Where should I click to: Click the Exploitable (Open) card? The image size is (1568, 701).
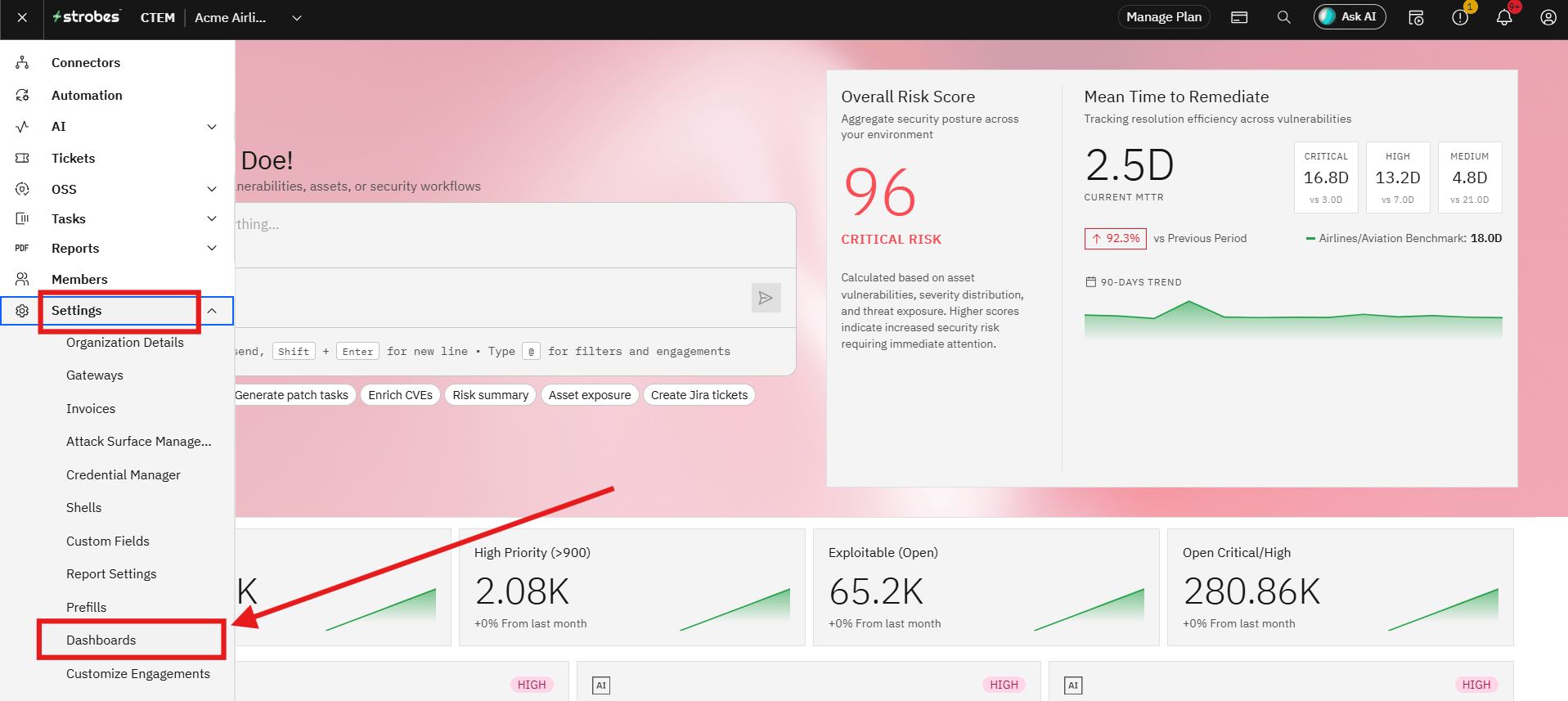[x=986, y=587]
